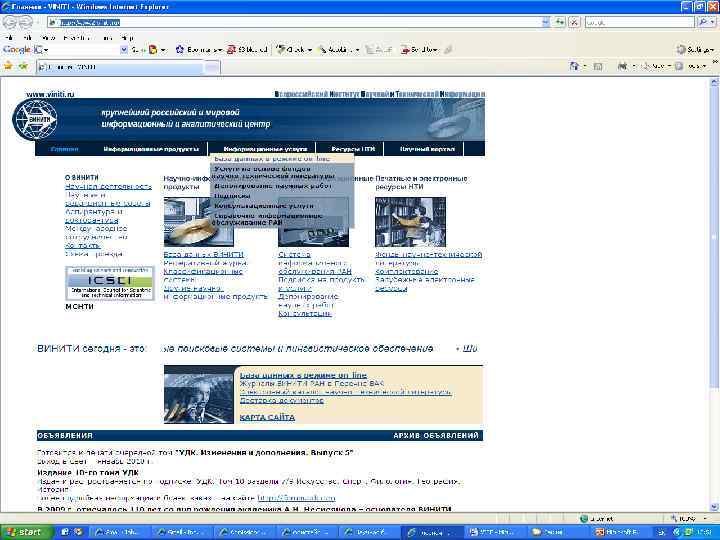Viewport: 720px width, 540px height.
Task: Open the View menu
Action: click(47, 38)
